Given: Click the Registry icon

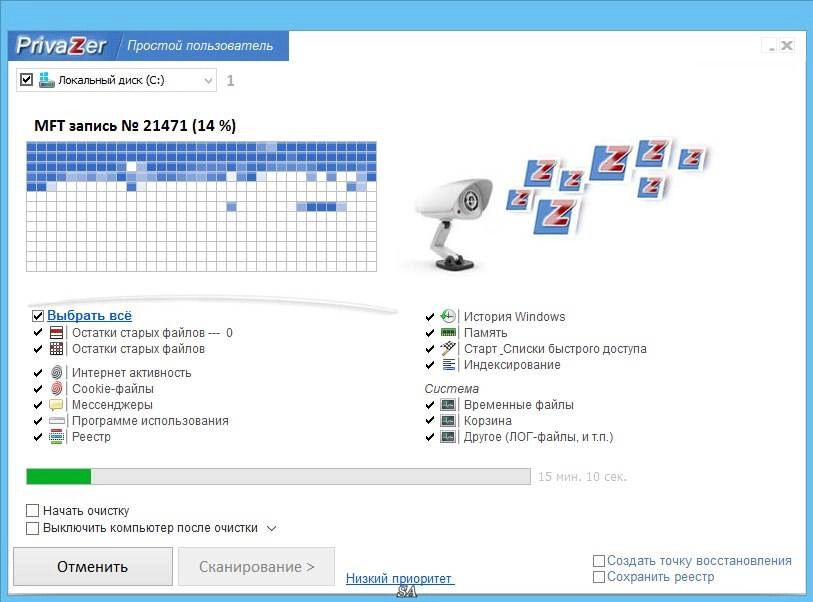Looking at the screenshot, I should coord(57,437).
